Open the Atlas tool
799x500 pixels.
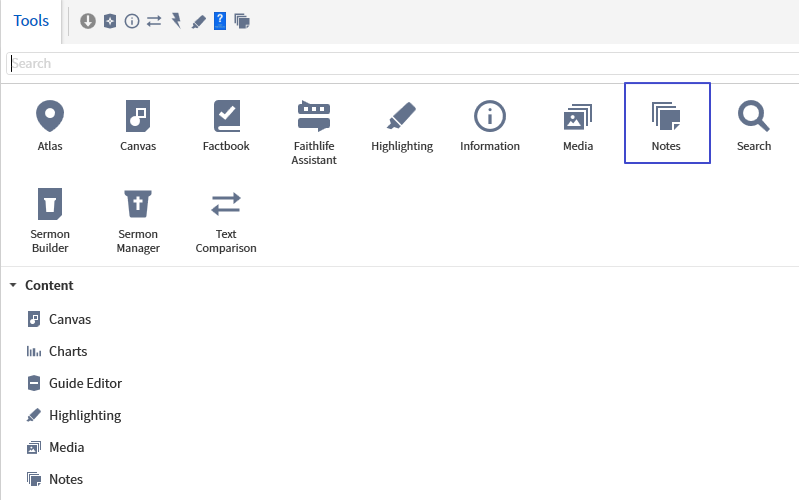click(50, 126)
